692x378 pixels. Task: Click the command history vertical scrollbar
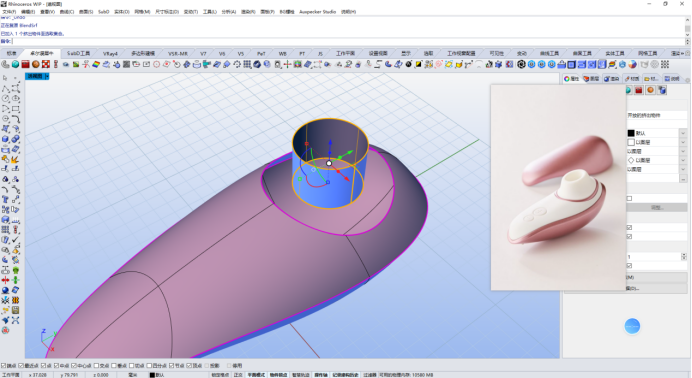point(687,26)
